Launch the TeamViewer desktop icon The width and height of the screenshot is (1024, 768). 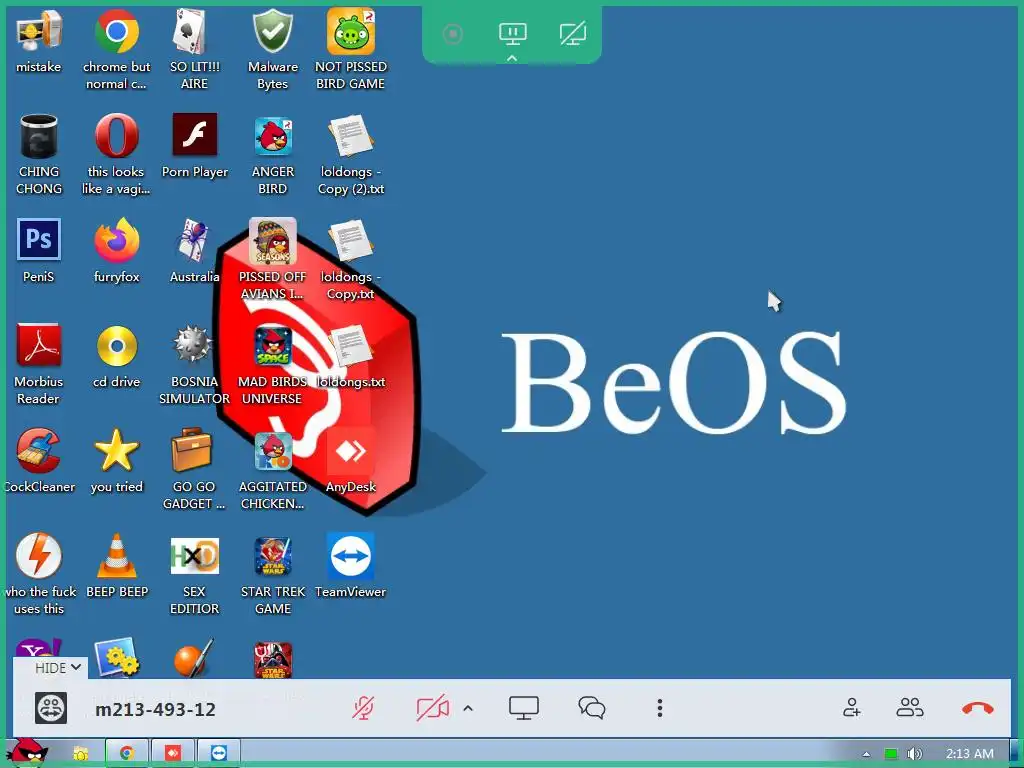(351, 556)
